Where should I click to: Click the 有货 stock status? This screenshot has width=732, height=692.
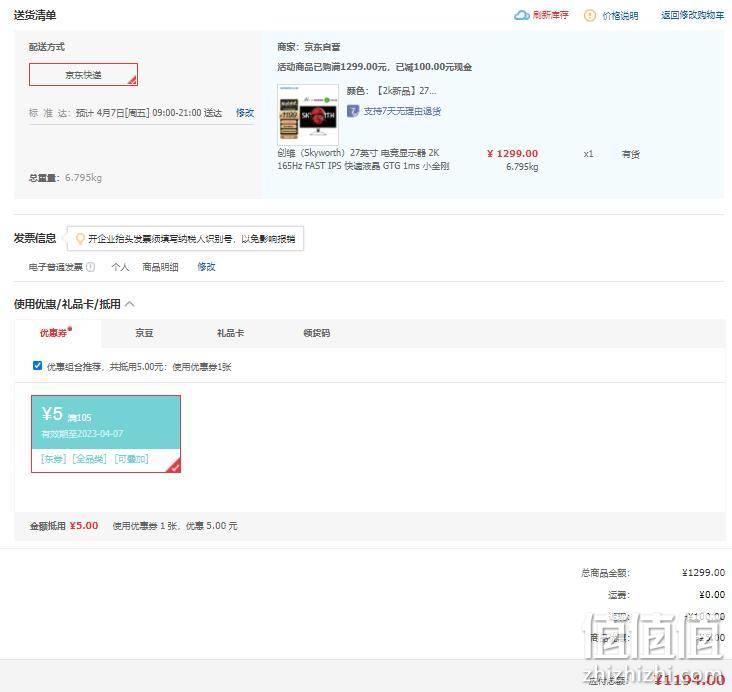coord(631,154)
